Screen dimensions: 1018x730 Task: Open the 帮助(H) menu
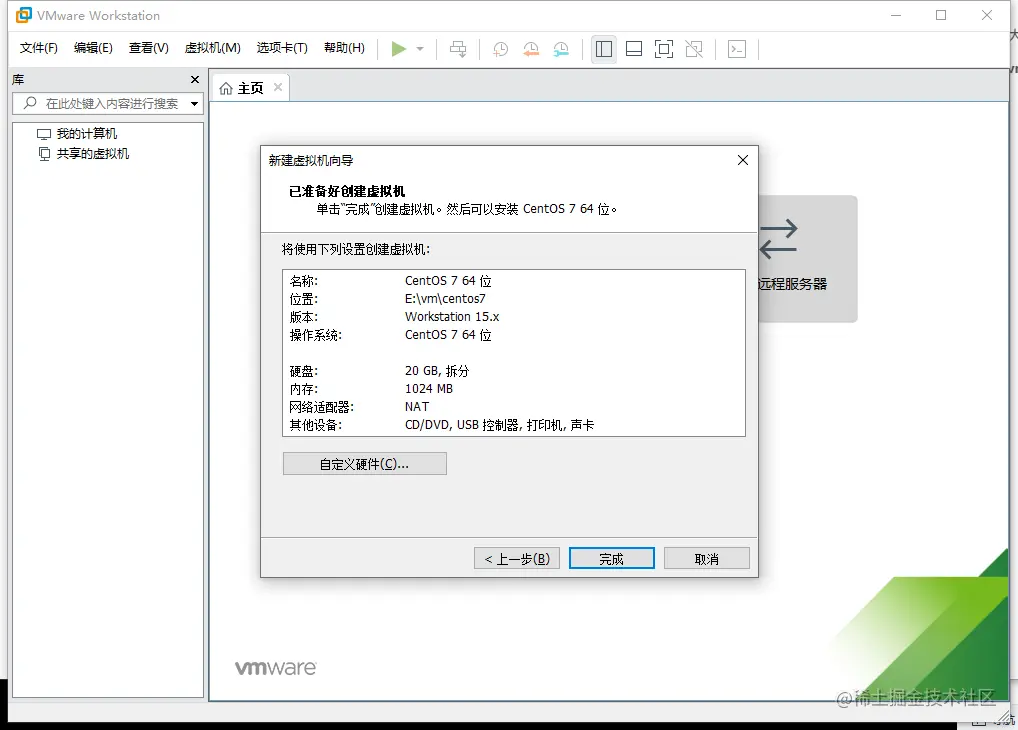click(x=344, y=48)
